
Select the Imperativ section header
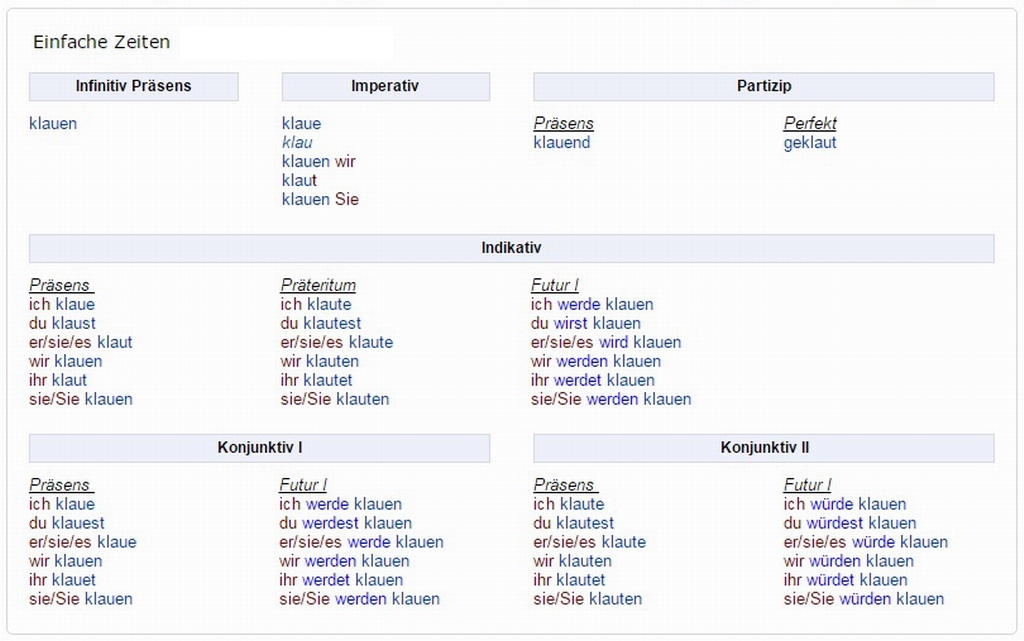point(385,86)
